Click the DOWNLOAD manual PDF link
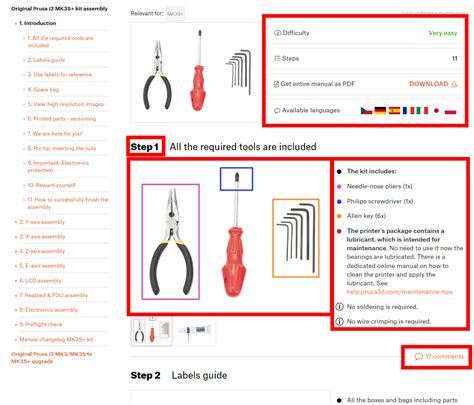The image size is (474, 405). [x=429, y=84]
